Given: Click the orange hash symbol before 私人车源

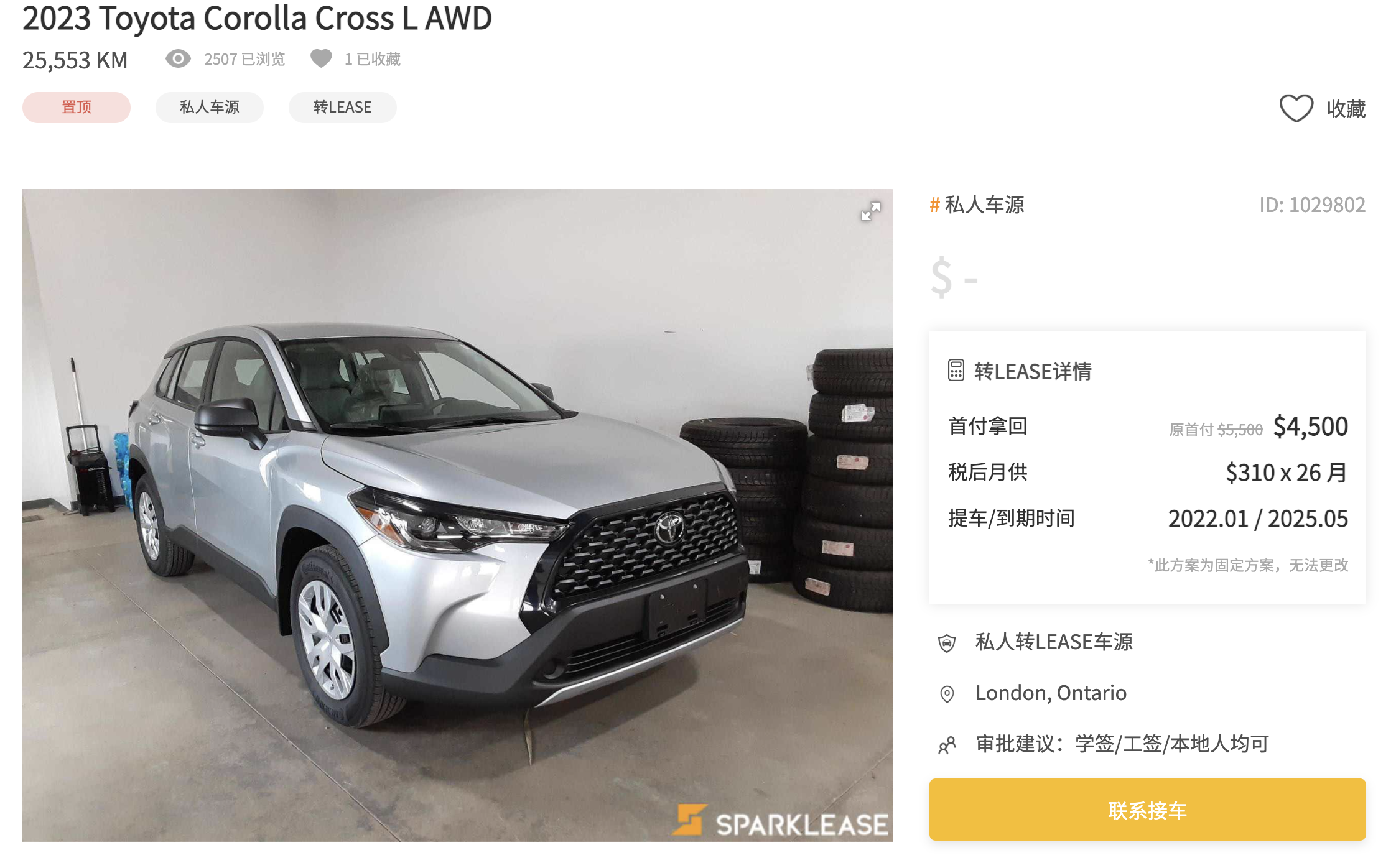Looking at the screenshot, I should pyautogui.click(x=934, y=205).
